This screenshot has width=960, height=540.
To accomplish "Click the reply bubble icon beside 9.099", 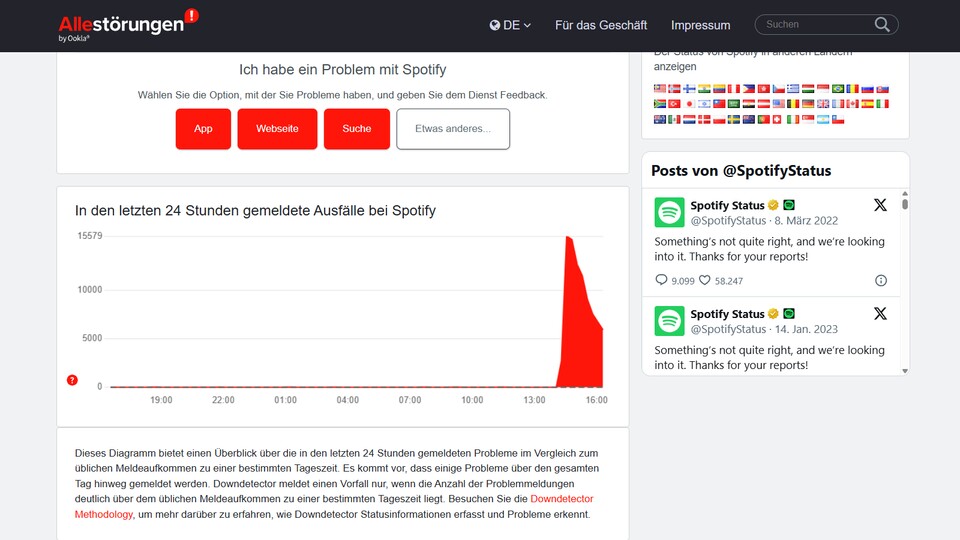I will point(661,281).
